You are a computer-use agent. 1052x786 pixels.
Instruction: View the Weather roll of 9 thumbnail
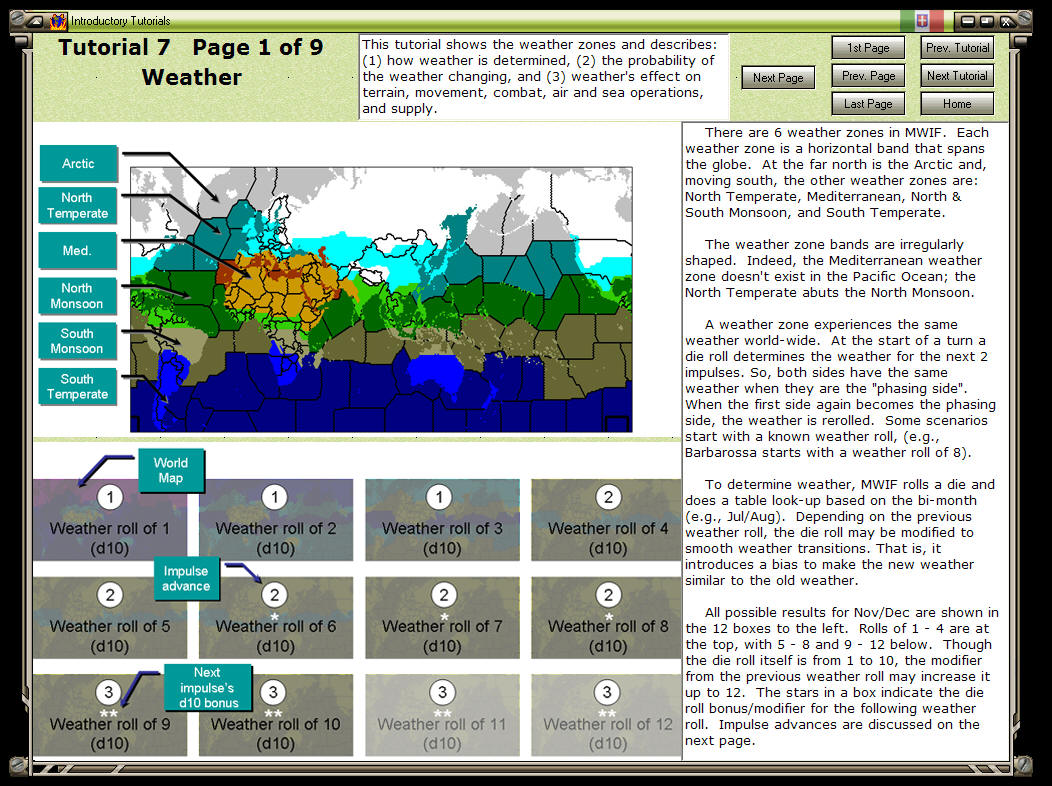click(x=110, y=715)
